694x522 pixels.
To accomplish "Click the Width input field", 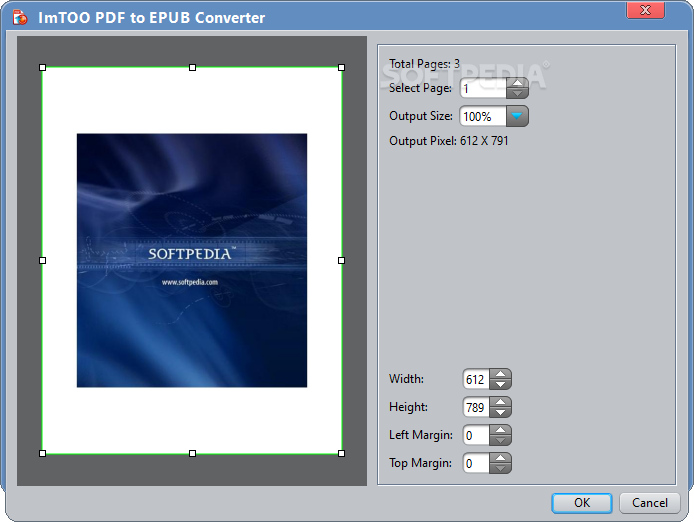I will 476,379.
